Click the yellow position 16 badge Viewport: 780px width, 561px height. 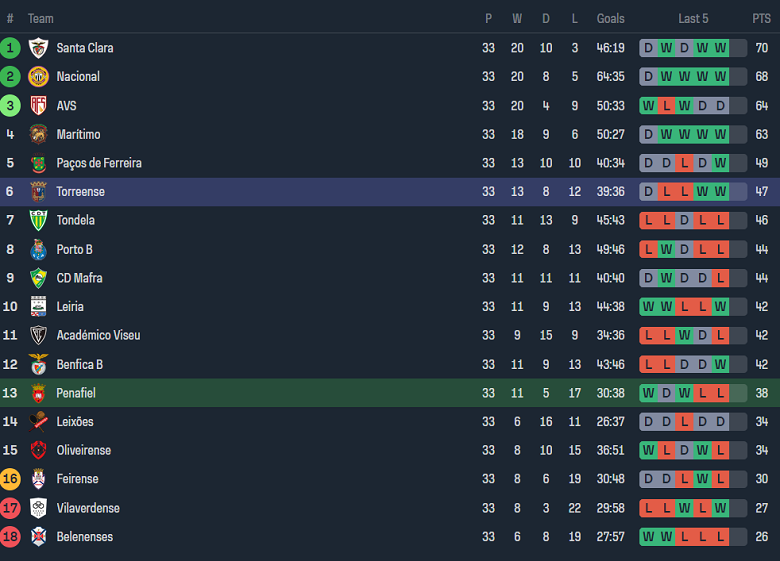pyautogui.click(x=10, y=479)
